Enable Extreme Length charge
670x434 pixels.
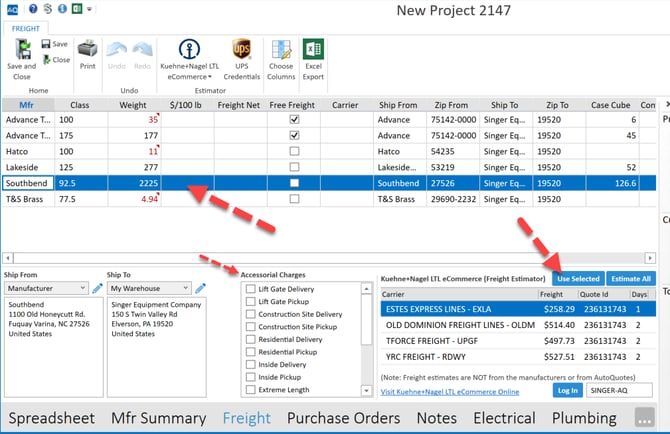[251, 390]
